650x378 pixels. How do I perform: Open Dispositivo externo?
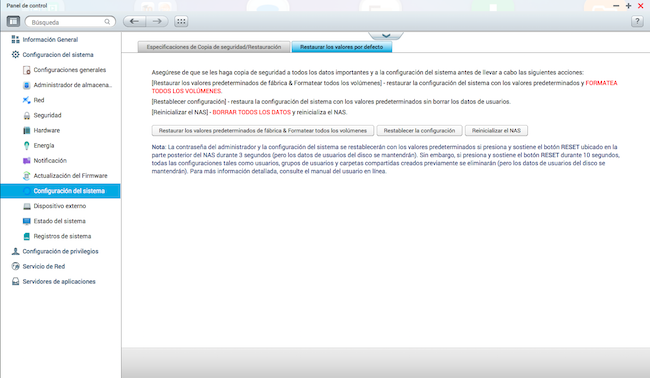coord(60,206)
